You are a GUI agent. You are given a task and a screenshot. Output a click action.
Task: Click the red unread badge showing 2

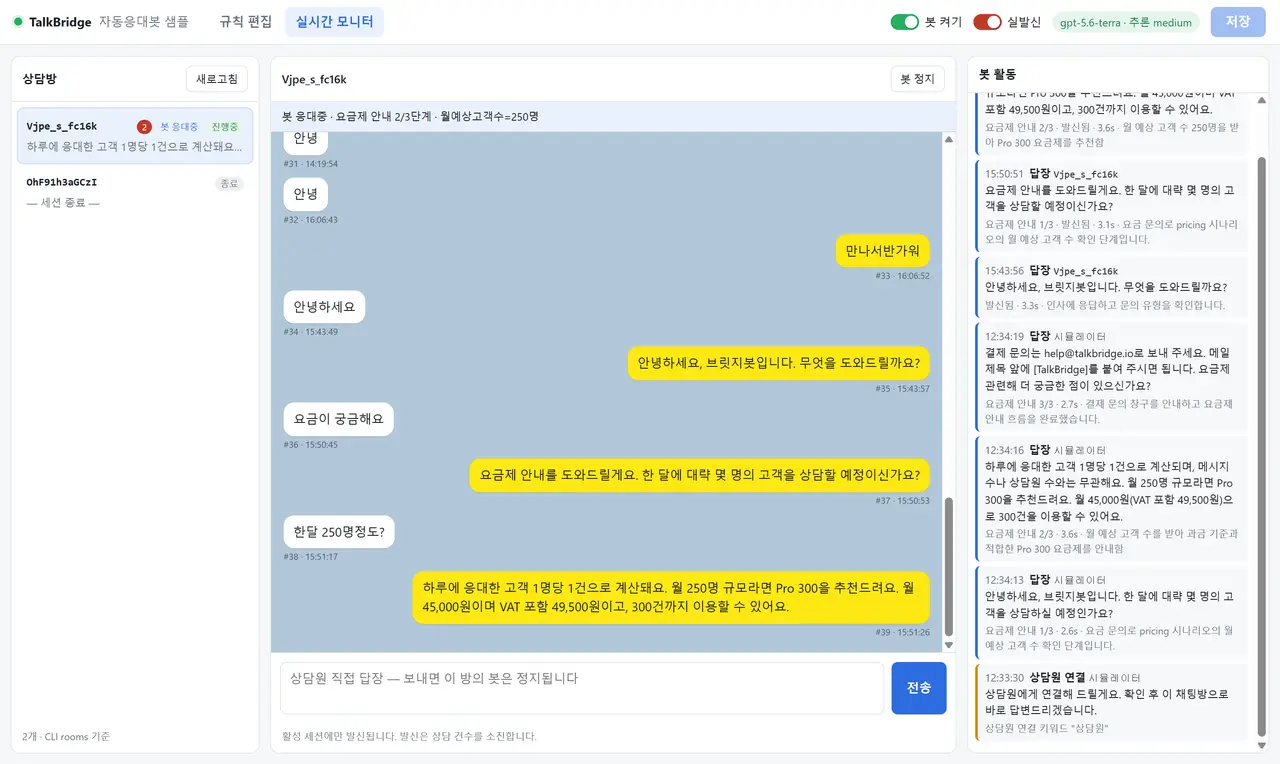(144, 127)
